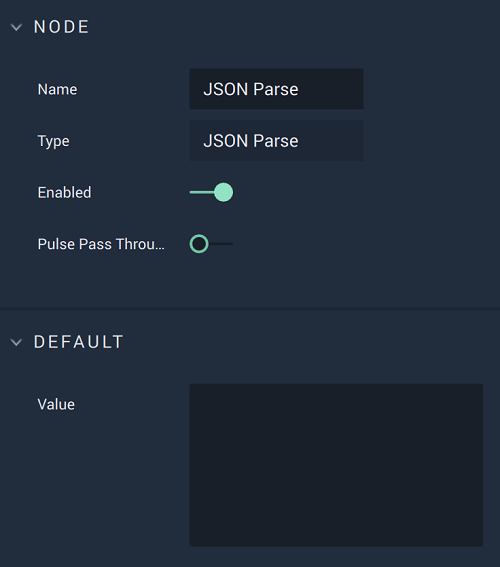Turn on the Pulse Pass Through toggle

pyautogui.click(x=211, y=244)
